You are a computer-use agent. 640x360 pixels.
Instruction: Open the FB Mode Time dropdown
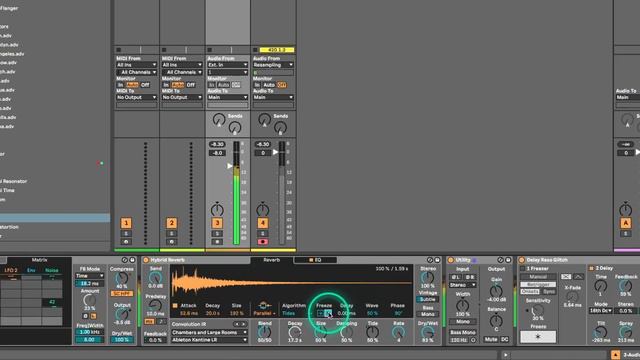pos(89,276)
